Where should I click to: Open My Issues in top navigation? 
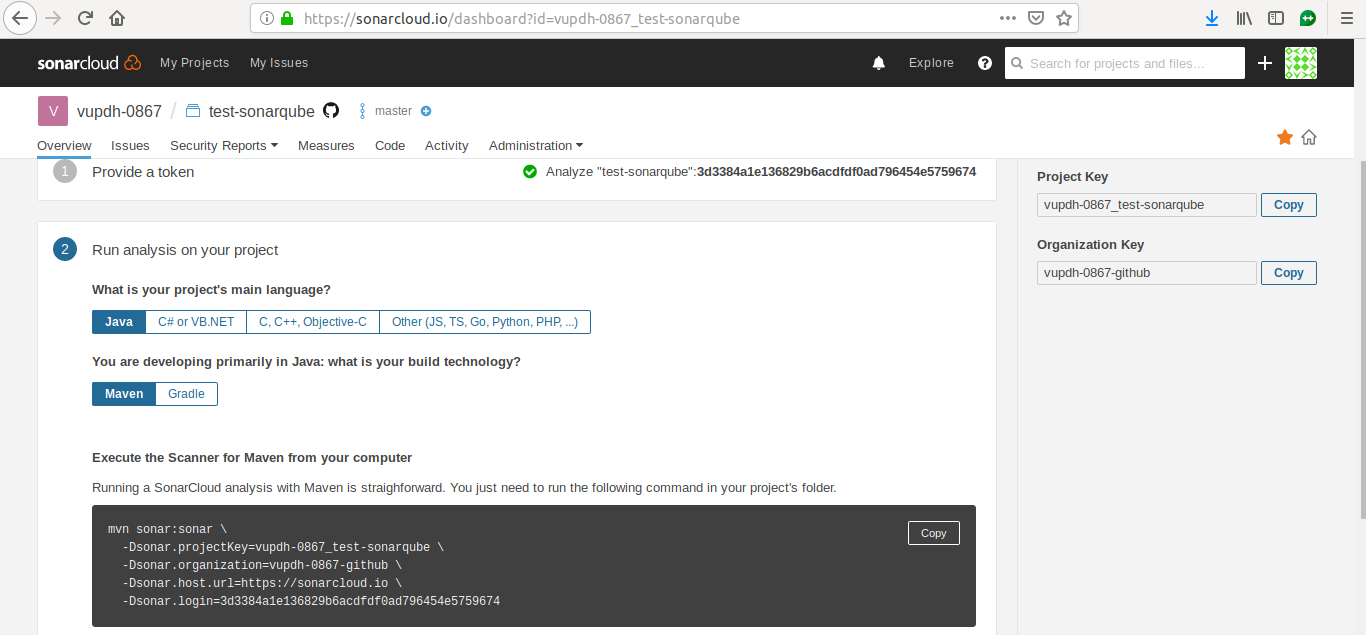279,63
